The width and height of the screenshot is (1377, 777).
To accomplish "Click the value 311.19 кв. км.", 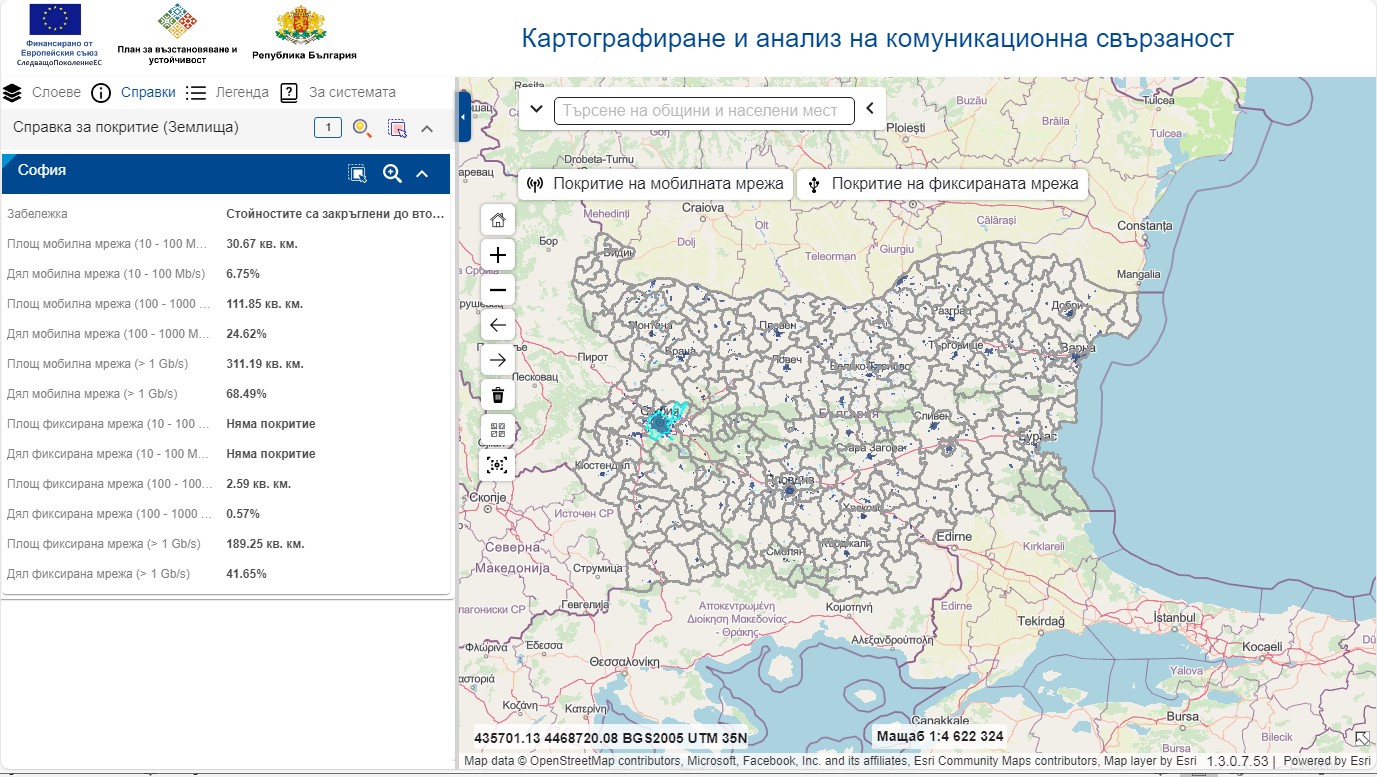I will [265, 364].
